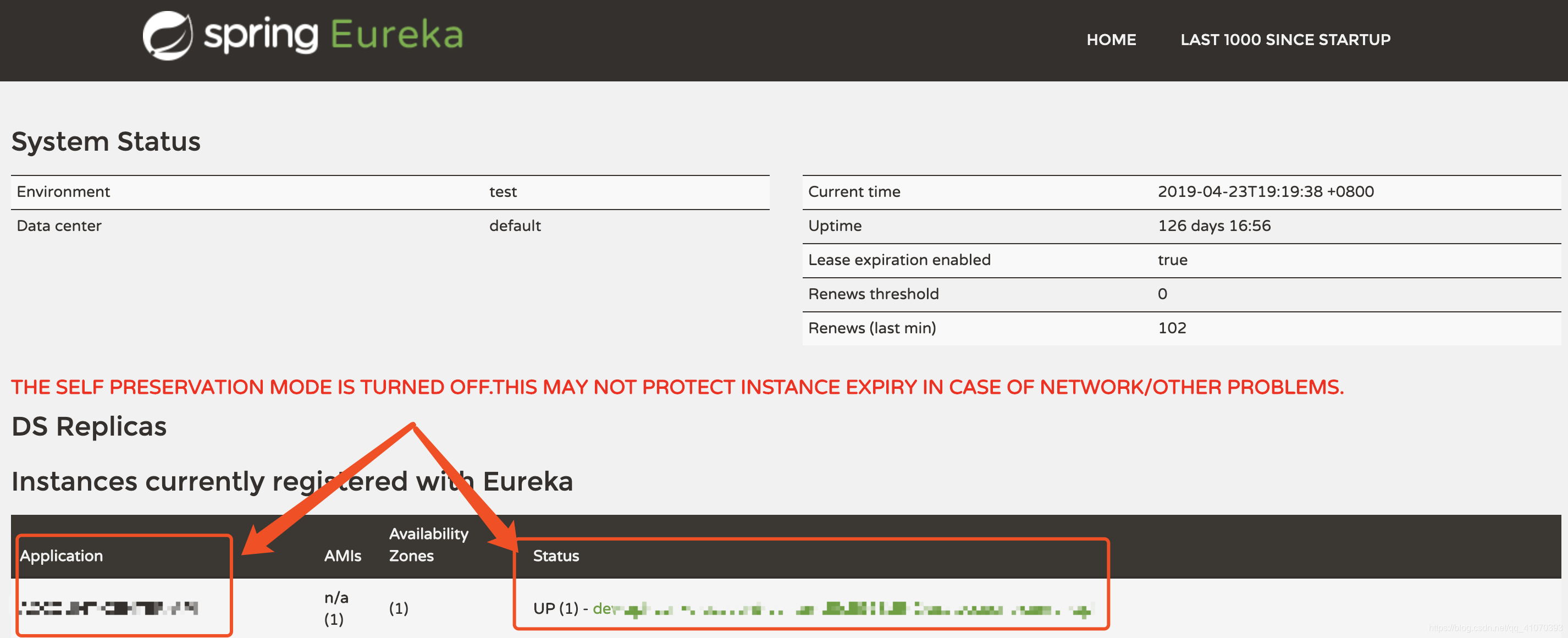Open the HOME navigation link
Image resolution: width=1568 pixels, height=638 pixels.
coord(1111,40)
